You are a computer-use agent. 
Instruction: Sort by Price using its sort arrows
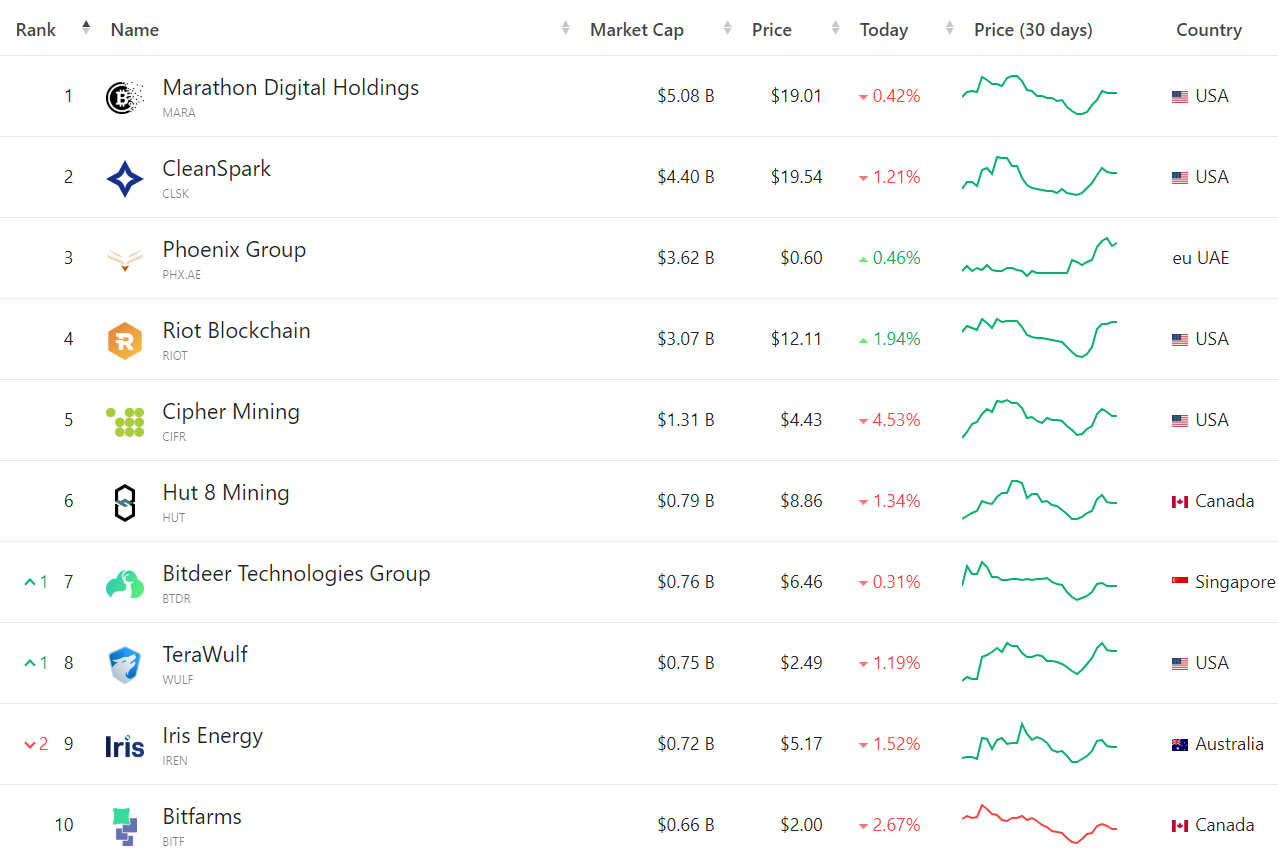tap(835, 29)
